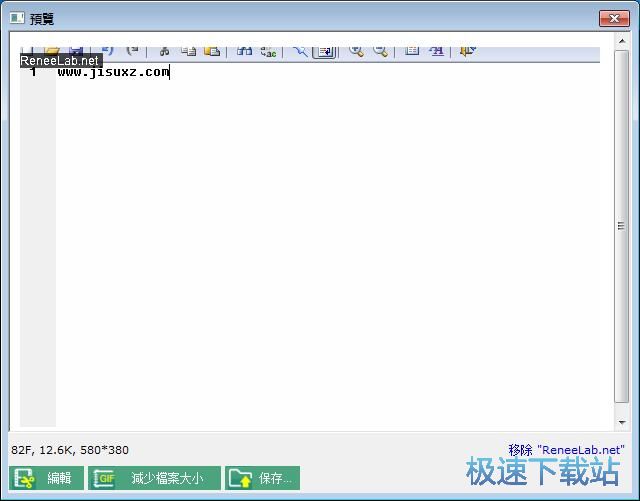This screenshot has width=640, height=501.
Task: Click the redo arrow icon
Action: [133, 51]
